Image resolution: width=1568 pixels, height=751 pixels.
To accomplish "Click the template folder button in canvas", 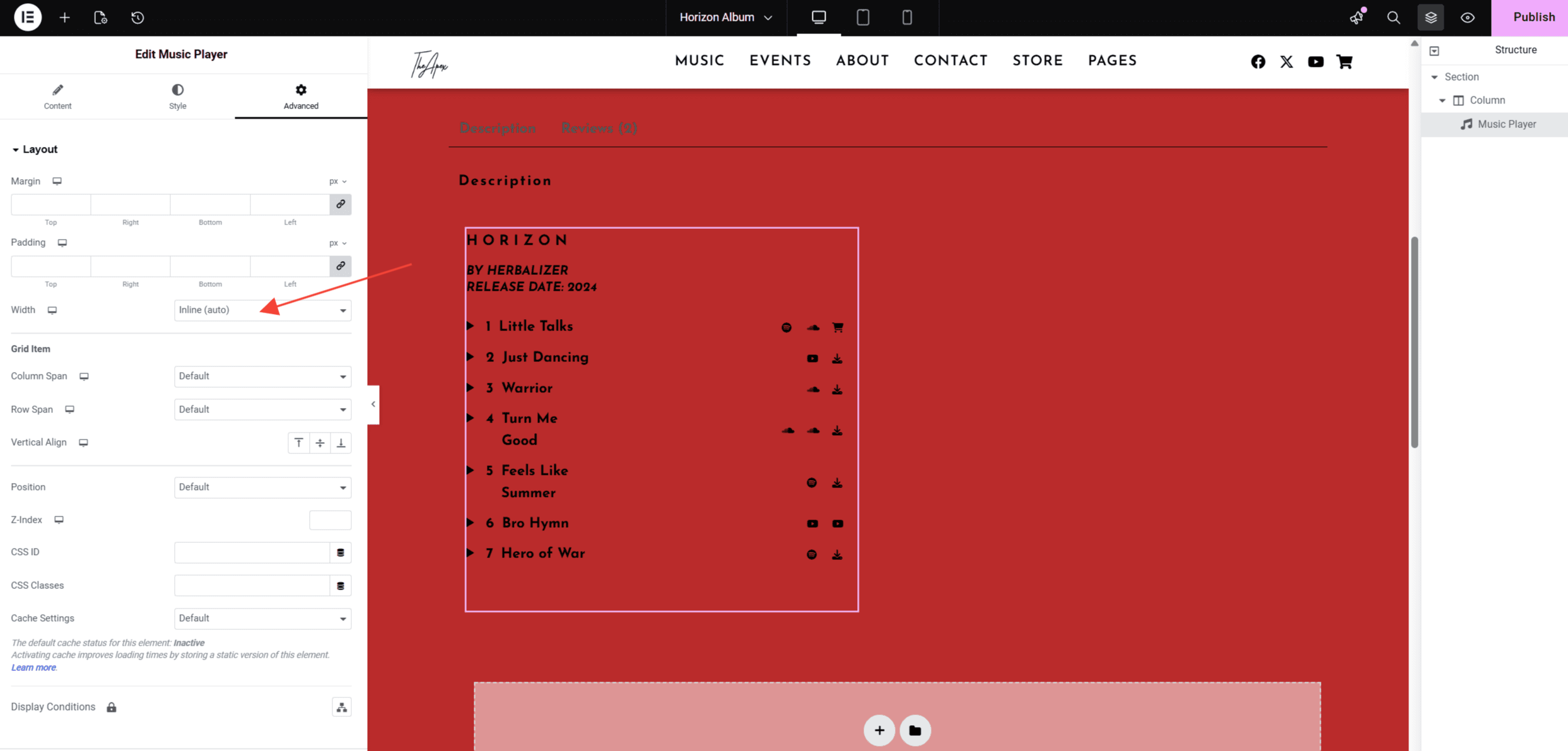I will pos(915,730).
